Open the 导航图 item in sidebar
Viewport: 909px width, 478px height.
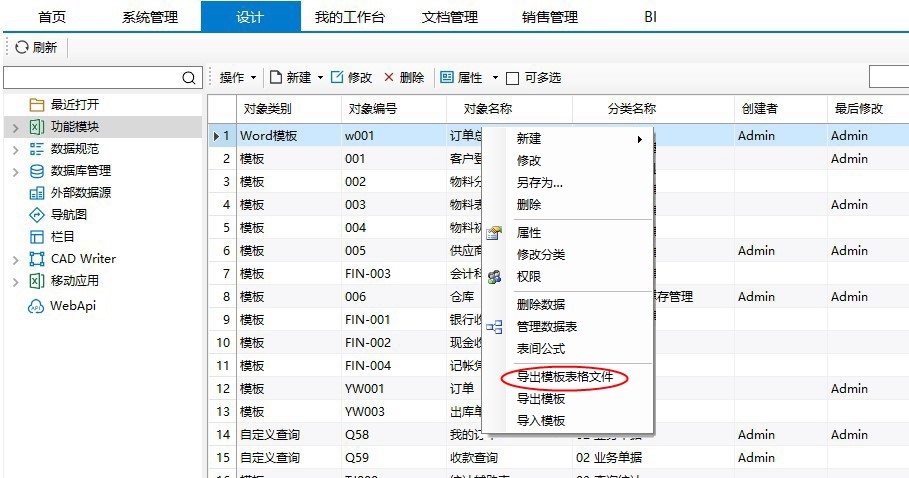click(68, 214)
